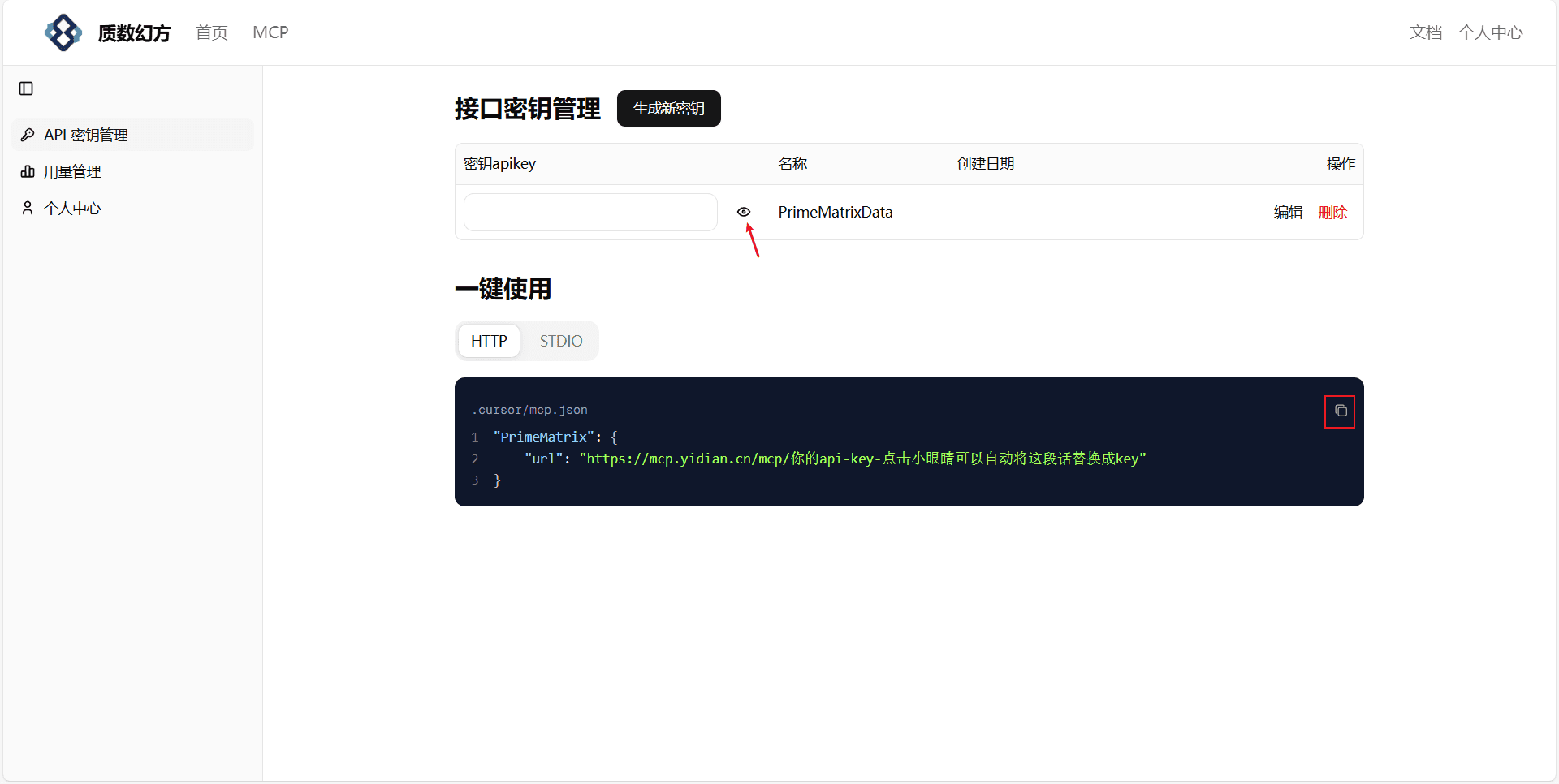
Task: Click 生成新密钥 button
Action: pyautogui.click(x=668, y=109)
